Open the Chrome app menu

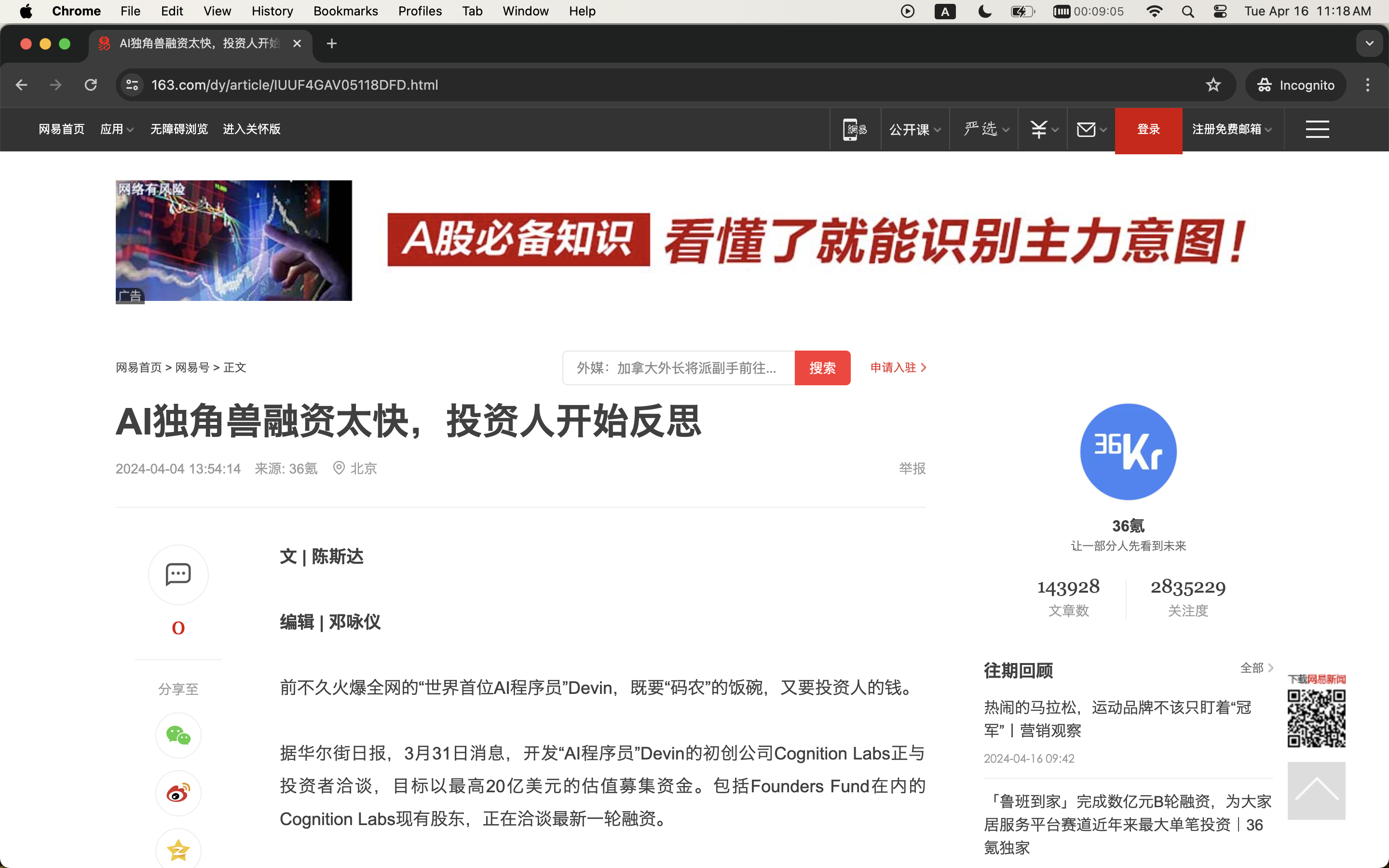[76, 11]
